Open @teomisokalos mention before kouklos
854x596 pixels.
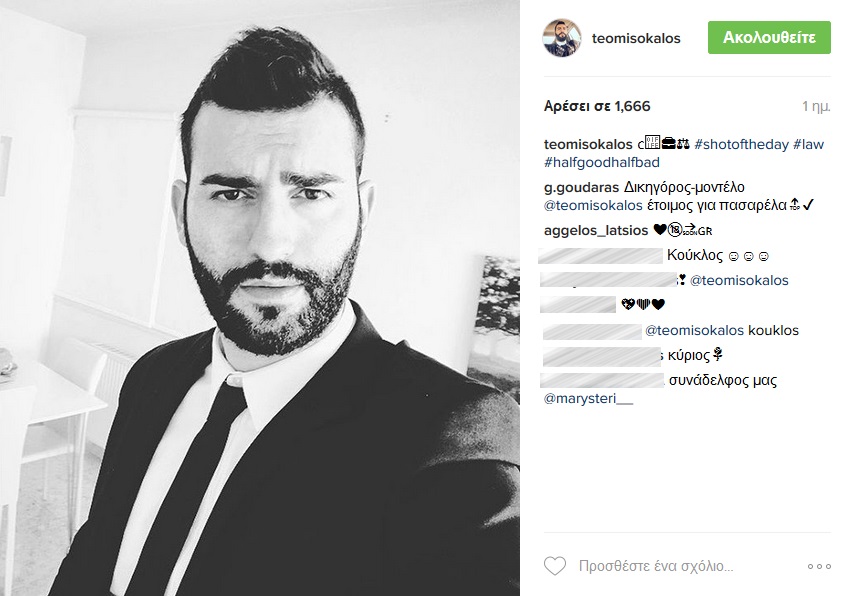(x=694, y=331)
